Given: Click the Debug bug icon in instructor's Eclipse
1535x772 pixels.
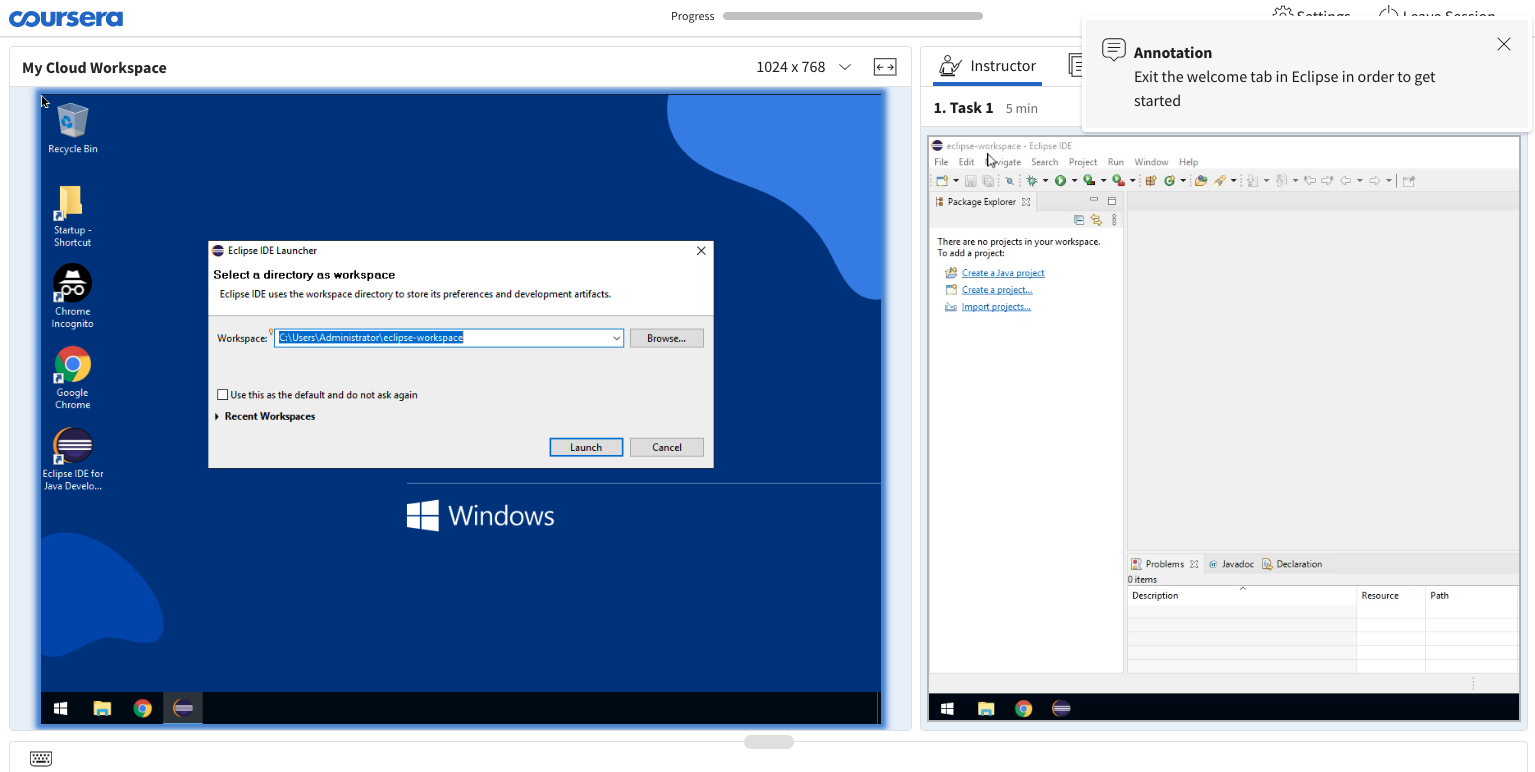Looking at the screenshot, I should coord(1031,181).
